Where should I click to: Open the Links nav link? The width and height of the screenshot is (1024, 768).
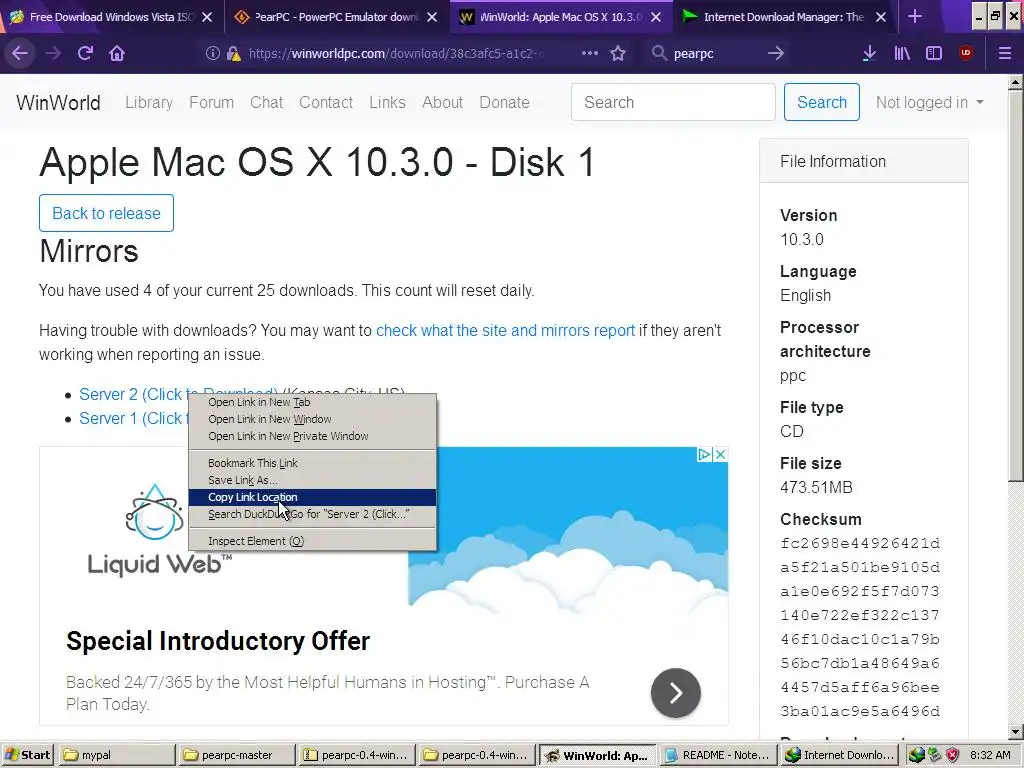click(x=387, y=103)
